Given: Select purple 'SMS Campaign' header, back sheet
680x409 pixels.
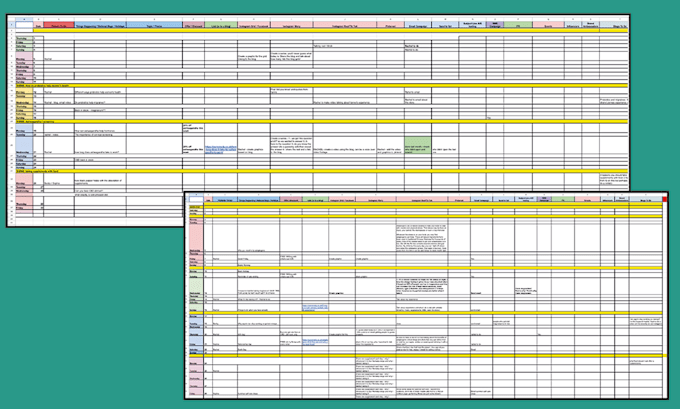Looking at the screenshot, I should (495, 25).
